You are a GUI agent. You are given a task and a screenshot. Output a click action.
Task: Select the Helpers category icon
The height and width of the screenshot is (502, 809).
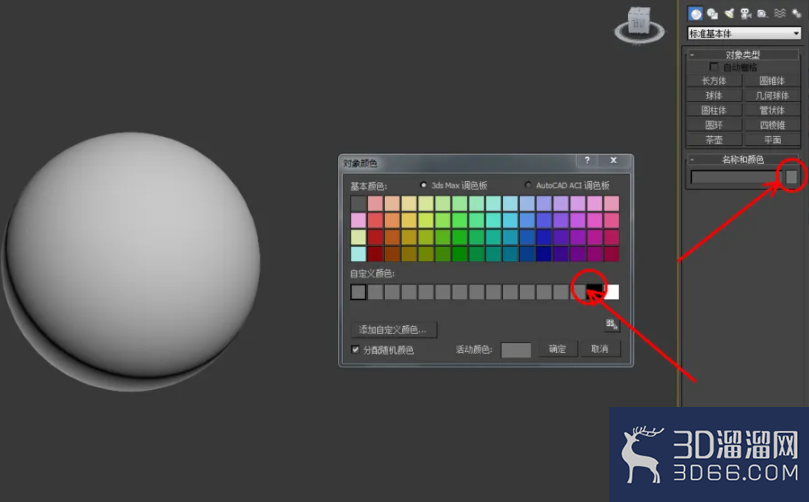(762, 14)
